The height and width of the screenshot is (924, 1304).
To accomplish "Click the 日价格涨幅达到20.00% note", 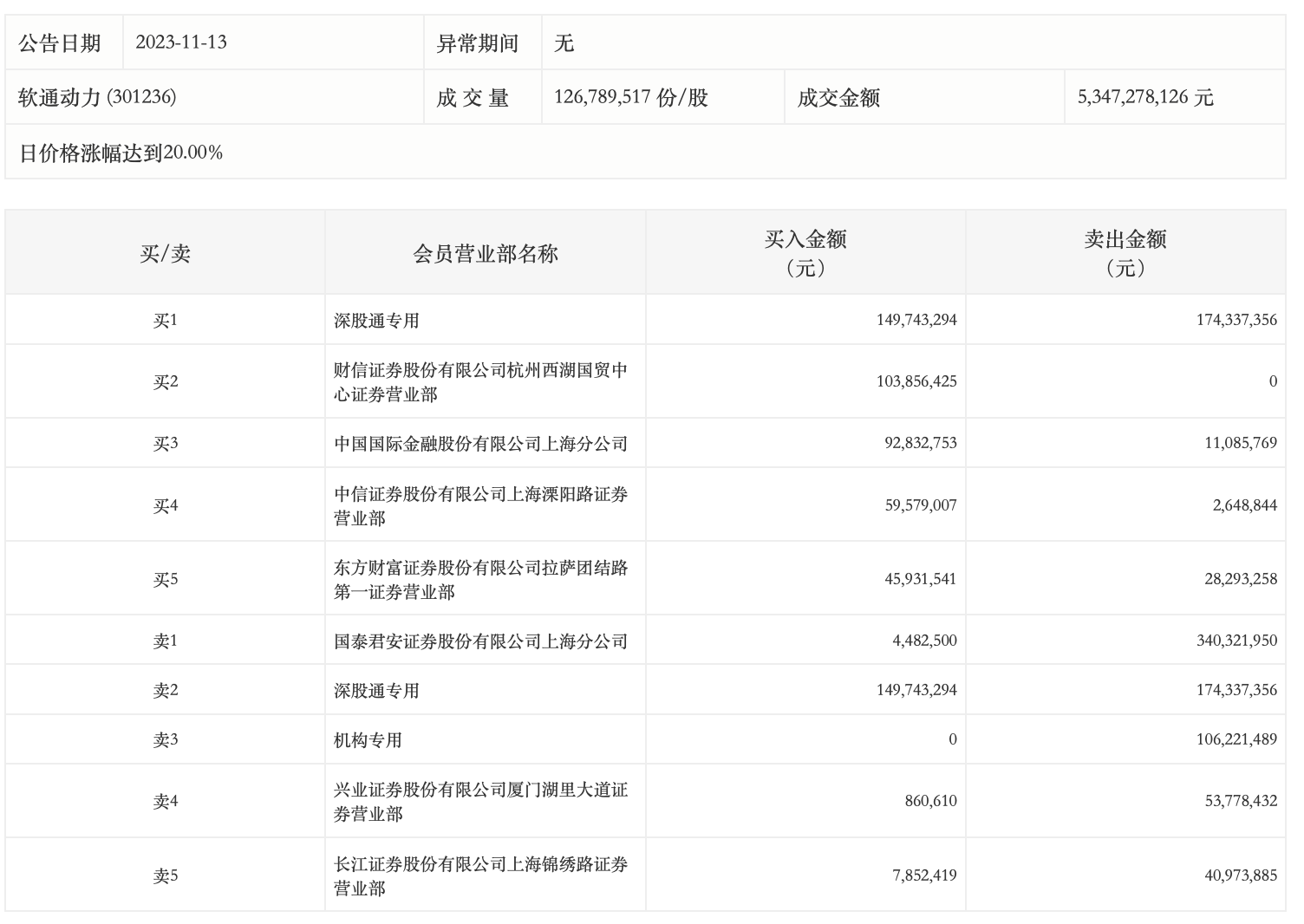I will click(121, 153).
